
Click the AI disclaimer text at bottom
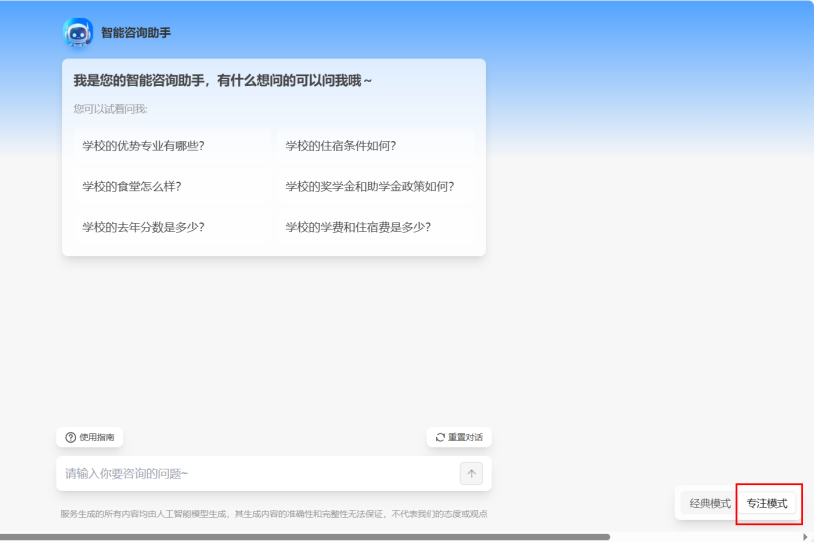(x=273, y=514)
